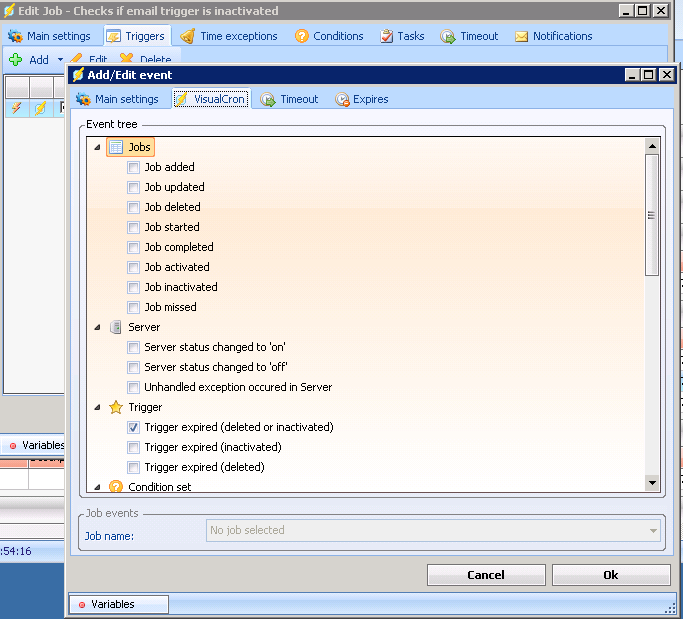Image resolution: width=683 pixels, height=619 pixels.
Task: Click the Expires clock icon
Action: pos(342,99)
